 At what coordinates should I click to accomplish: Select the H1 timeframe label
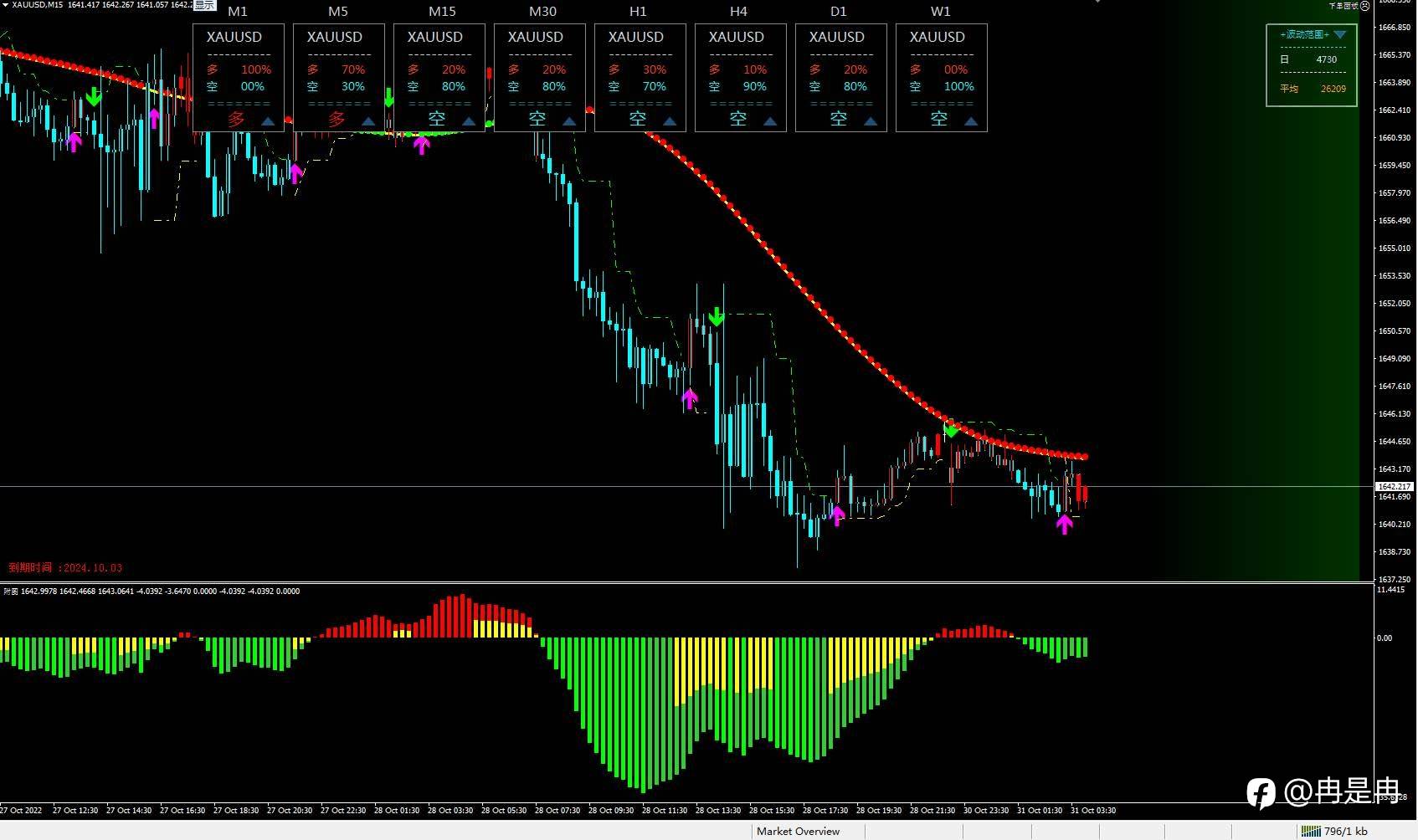point(638,12)
